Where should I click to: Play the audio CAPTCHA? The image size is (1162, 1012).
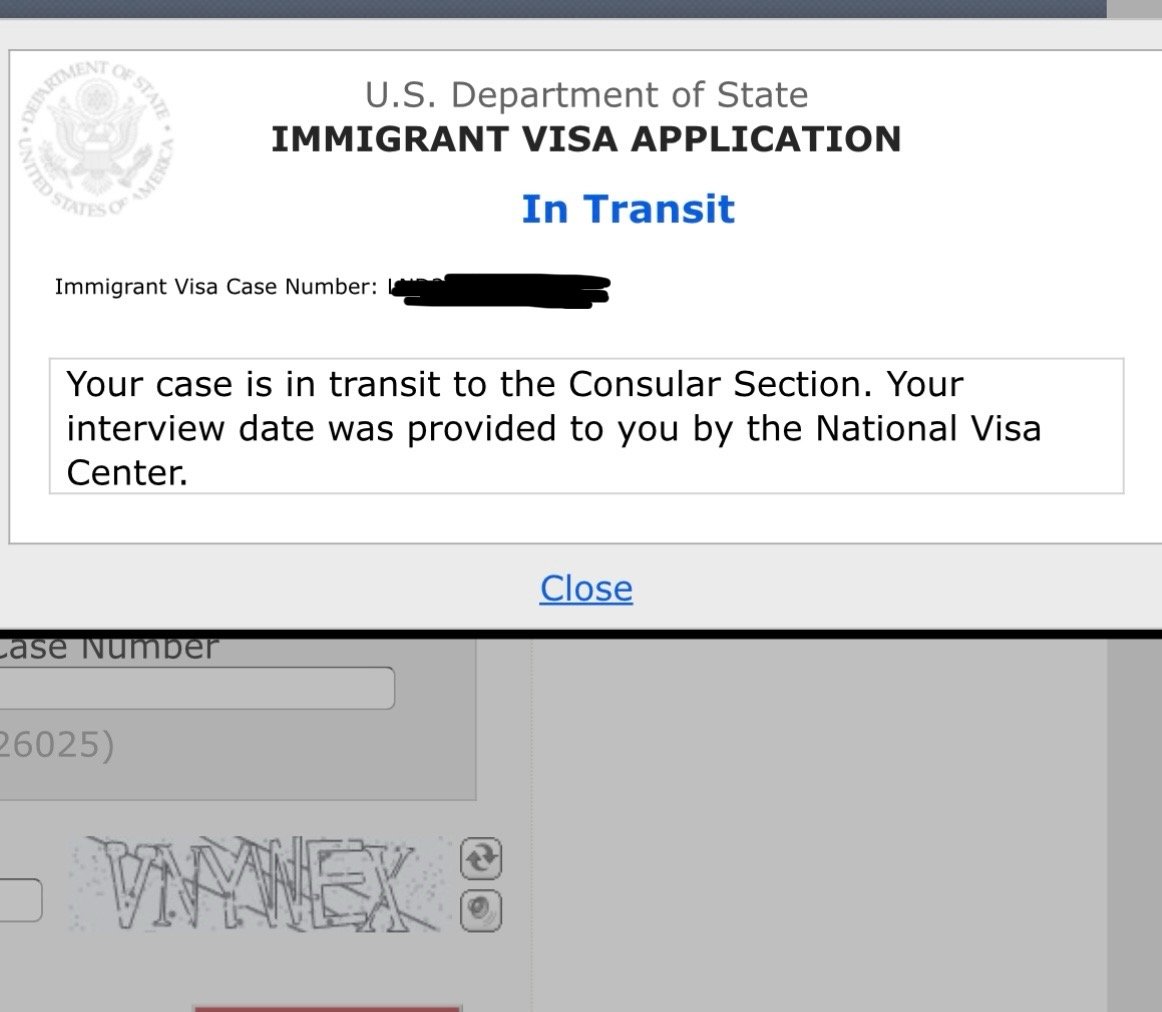pyautogui.click(x=481, y=911)
